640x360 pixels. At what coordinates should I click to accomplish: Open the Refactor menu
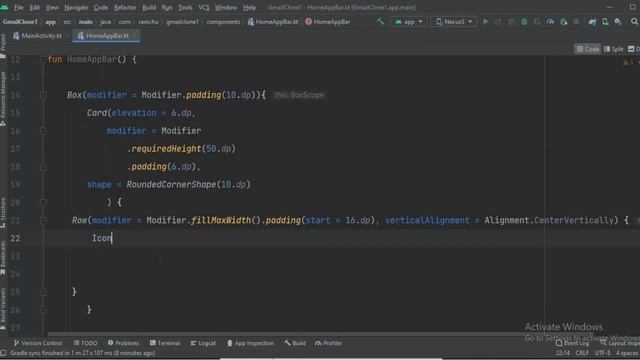click(125, 7)
